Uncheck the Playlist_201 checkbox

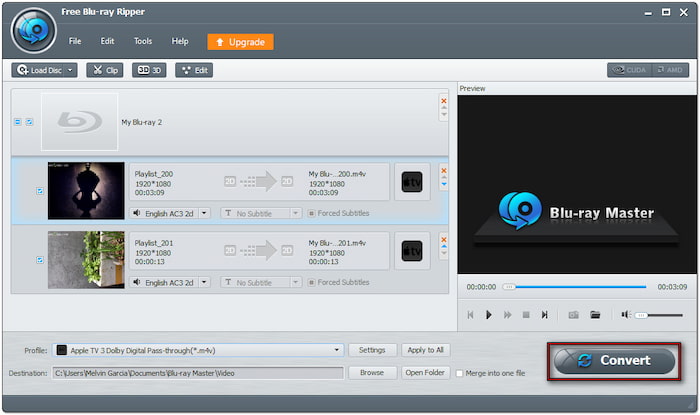click(40, 260)
